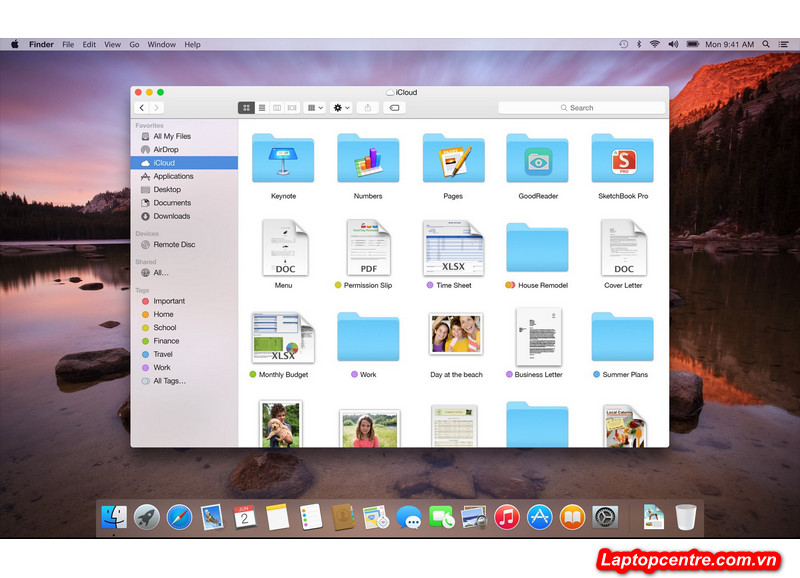Image resolution: width=800 pixels, height=578 pixels.
Task: Open the Apple menu
Action: (15, 44)
